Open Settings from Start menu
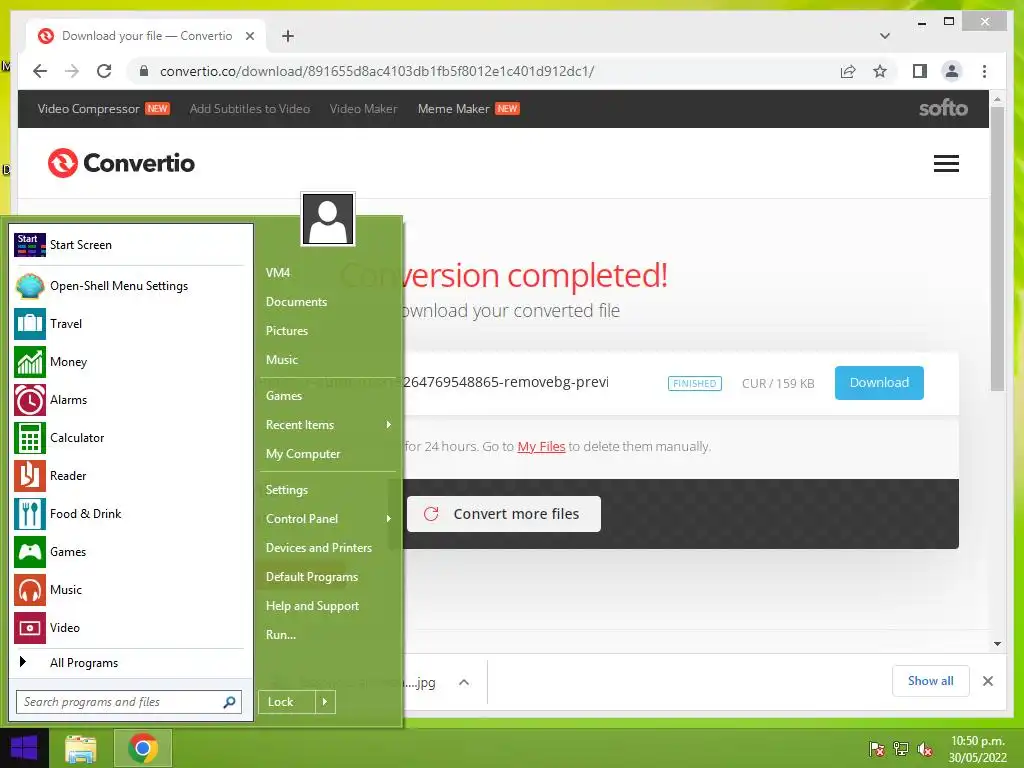1024x768 pixels. point(287,490)
